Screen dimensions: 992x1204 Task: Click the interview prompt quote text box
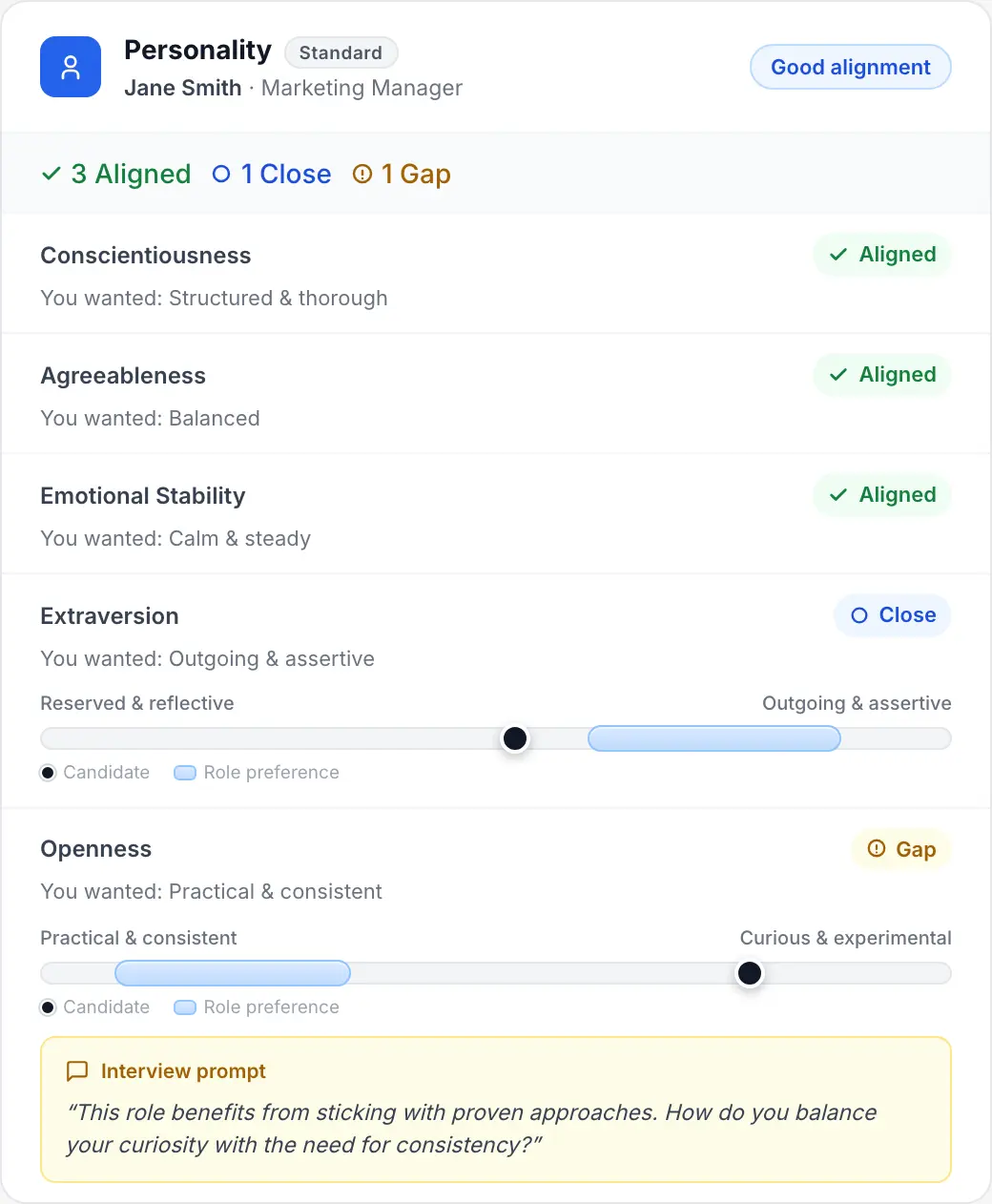pos(495,1128)
